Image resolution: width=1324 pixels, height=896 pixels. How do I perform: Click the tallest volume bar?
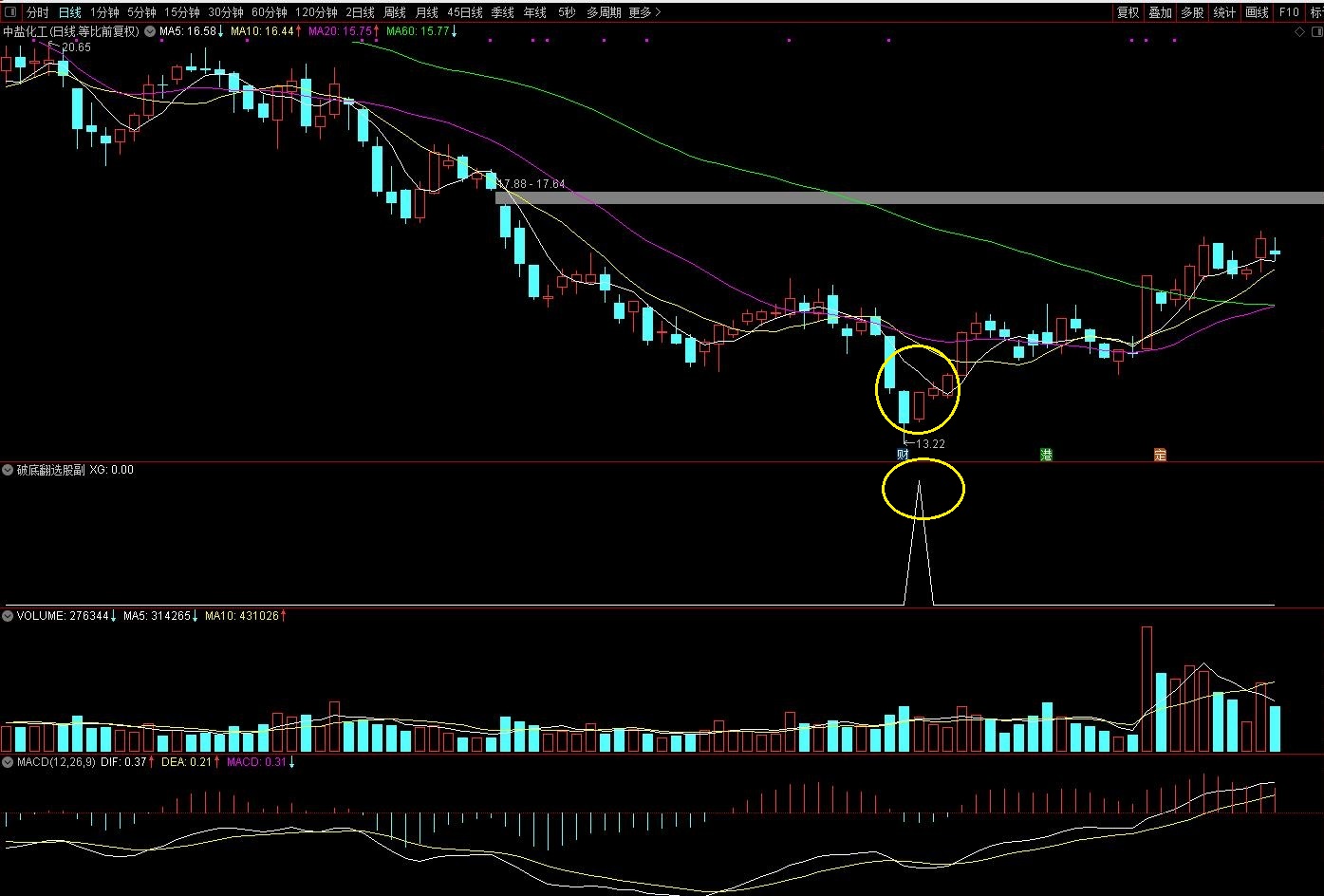pyautogui.click(x=1147, y=689)
